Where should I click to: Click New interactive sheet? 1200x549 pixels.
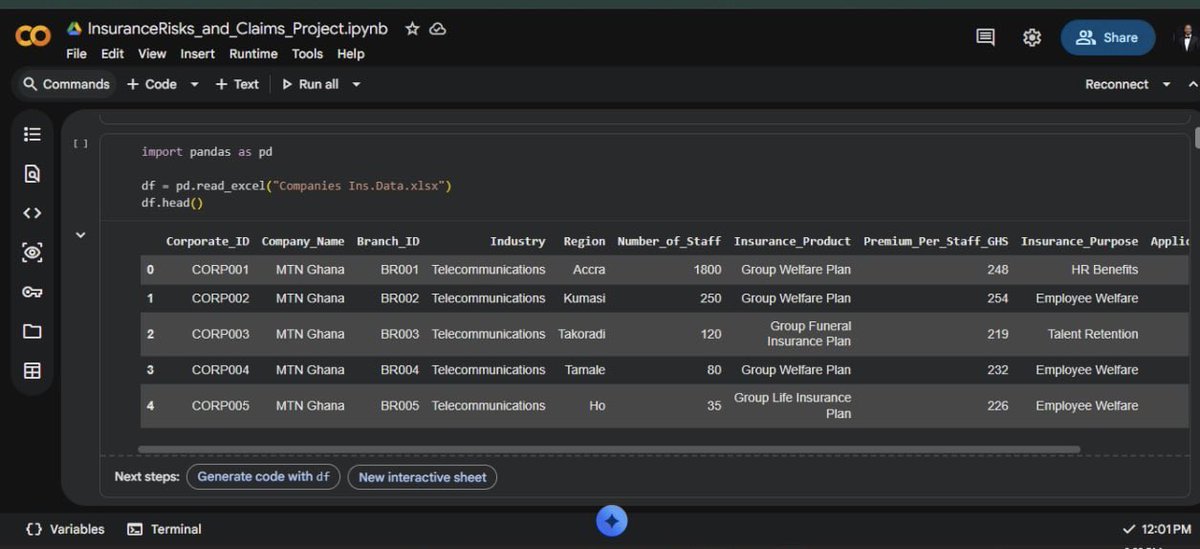click(422, 477)
